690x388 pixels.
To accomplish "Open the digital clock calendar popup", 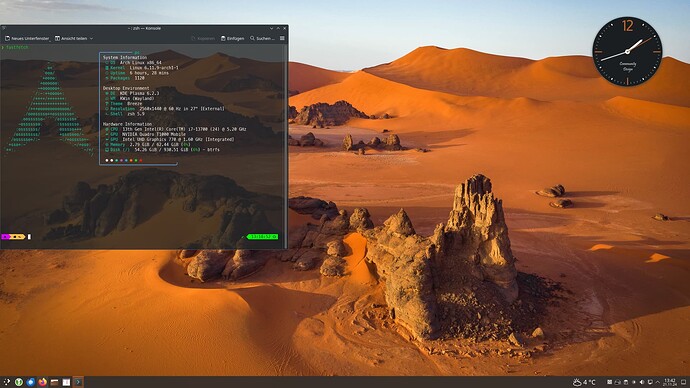I will (x=670, y=382).
